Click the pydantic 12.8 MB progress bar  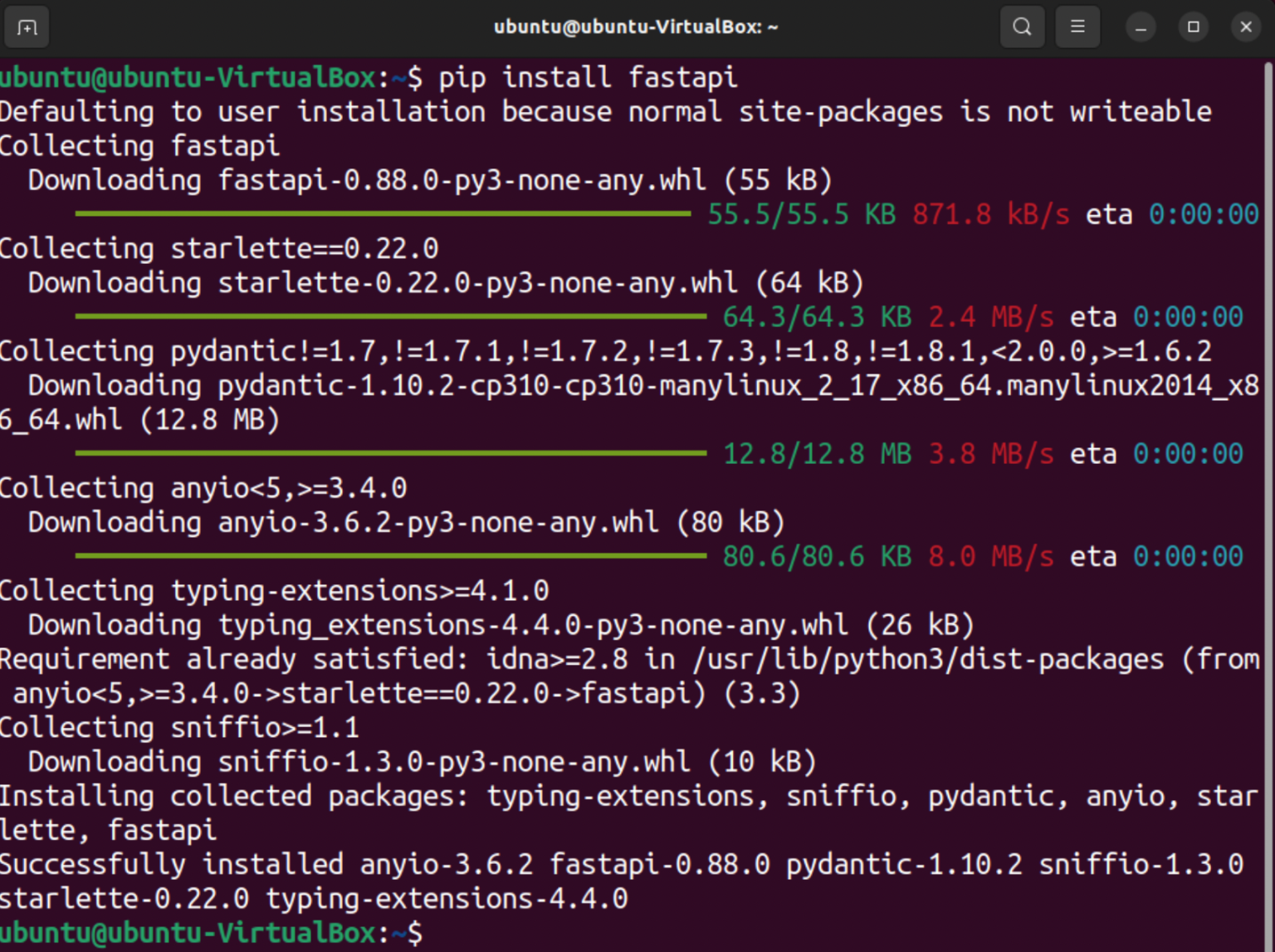(x=390, y=453)
